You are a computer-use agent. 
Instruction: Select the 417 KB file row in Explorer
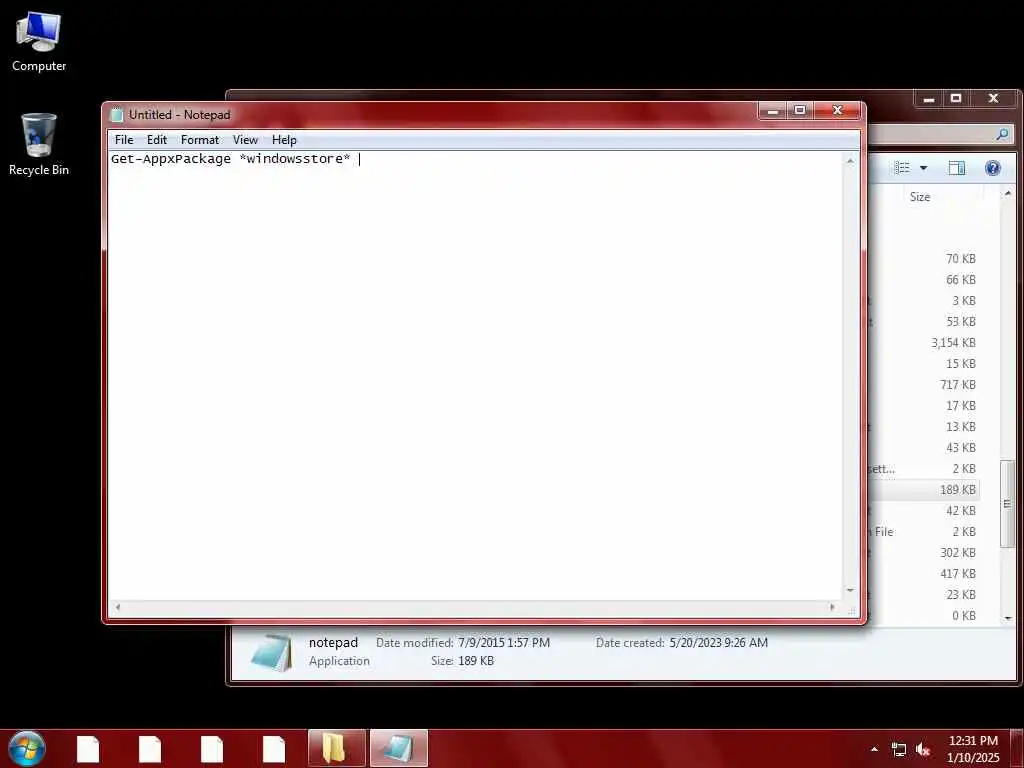pyautogui.click(x=923, y=573)
